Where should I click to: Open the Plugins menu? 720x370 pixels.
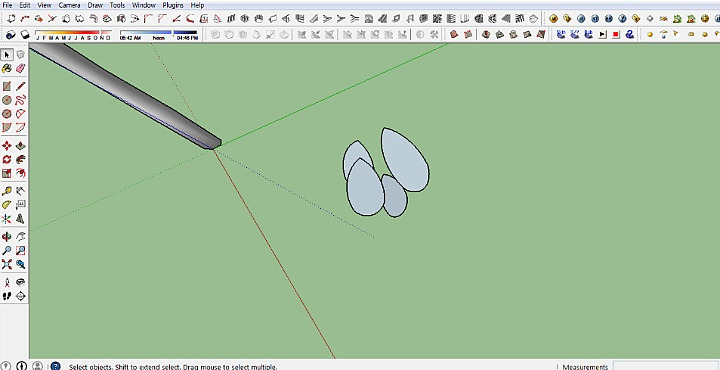pyautogui.click(x=173, y=5)
